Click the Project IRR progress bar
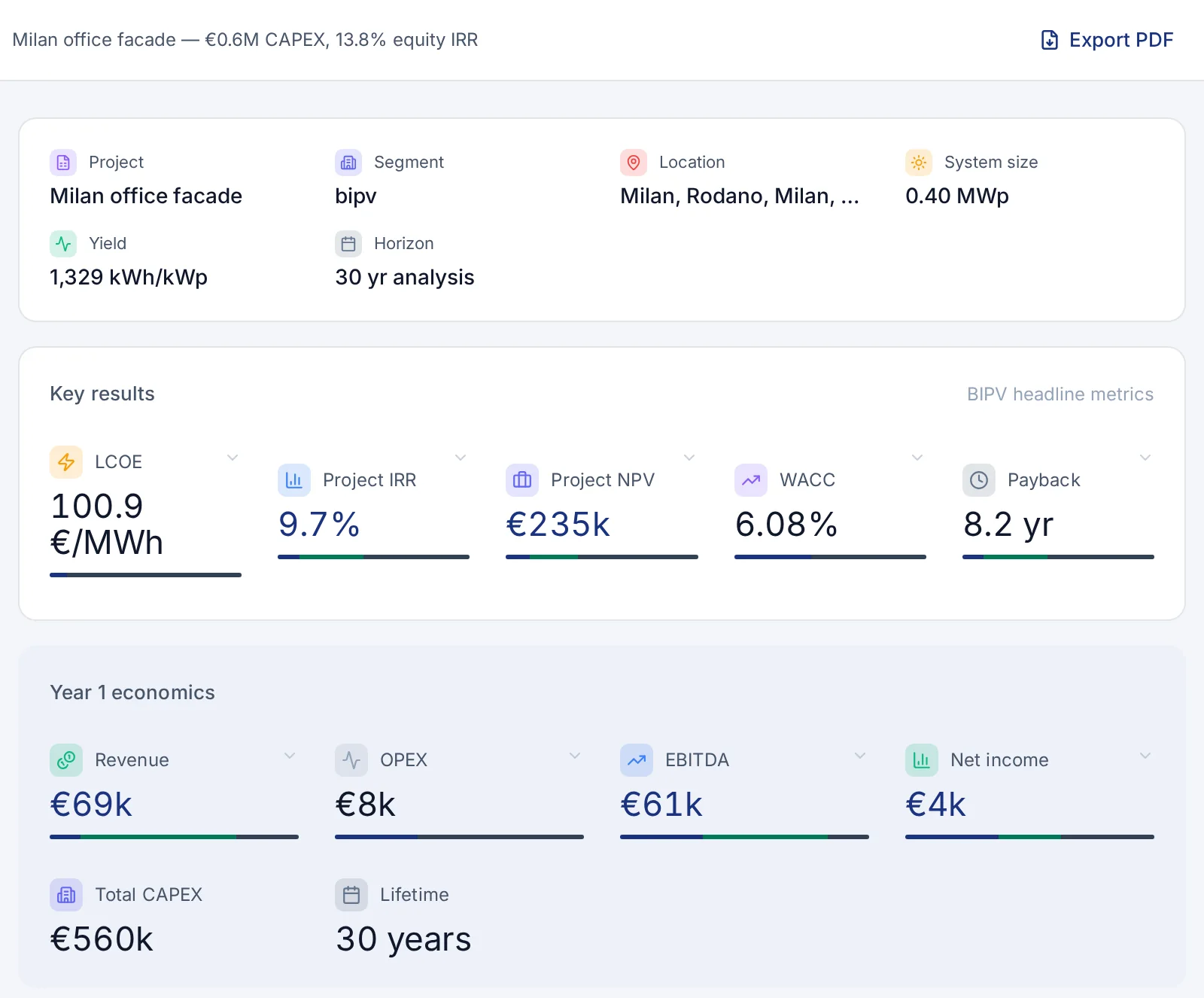The image size is (1204, 998). click(373, 557)
